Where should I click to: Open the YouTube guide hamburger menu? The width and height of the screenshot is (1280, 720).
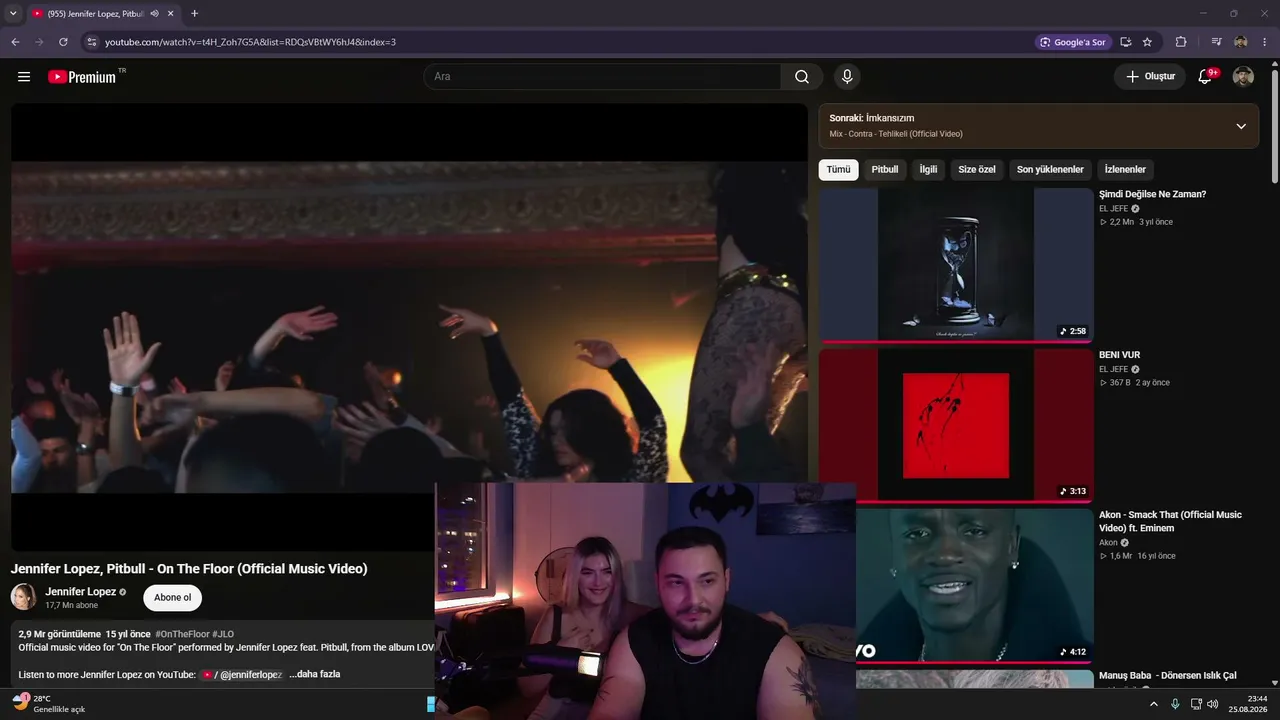[24, 77]
